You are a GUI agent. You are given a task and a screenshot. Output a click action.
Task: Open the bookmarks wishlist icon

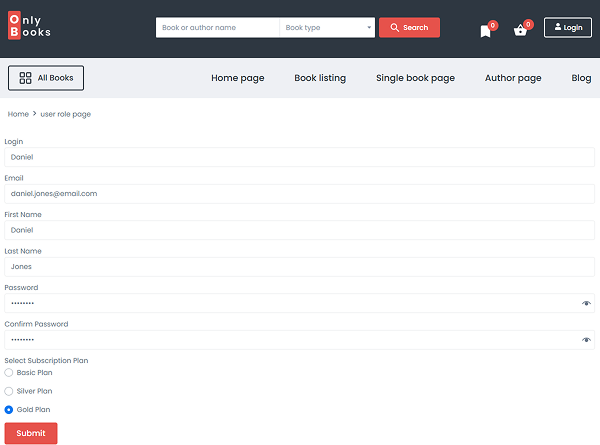[485, 30]
